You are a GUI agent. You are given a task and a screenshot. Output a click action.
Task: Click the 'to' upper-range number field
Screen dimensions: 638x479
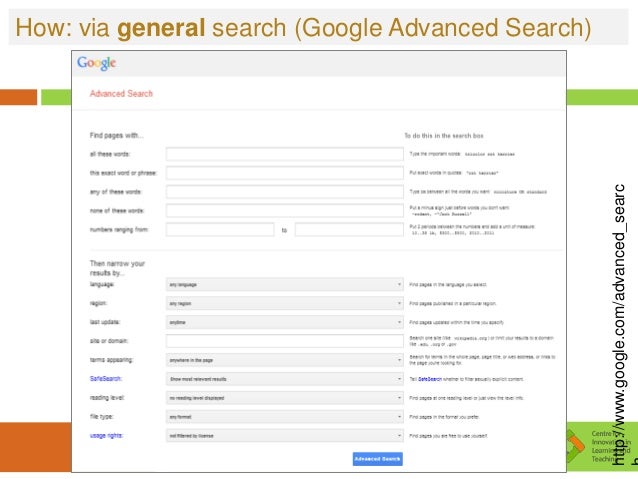[349, 230]
